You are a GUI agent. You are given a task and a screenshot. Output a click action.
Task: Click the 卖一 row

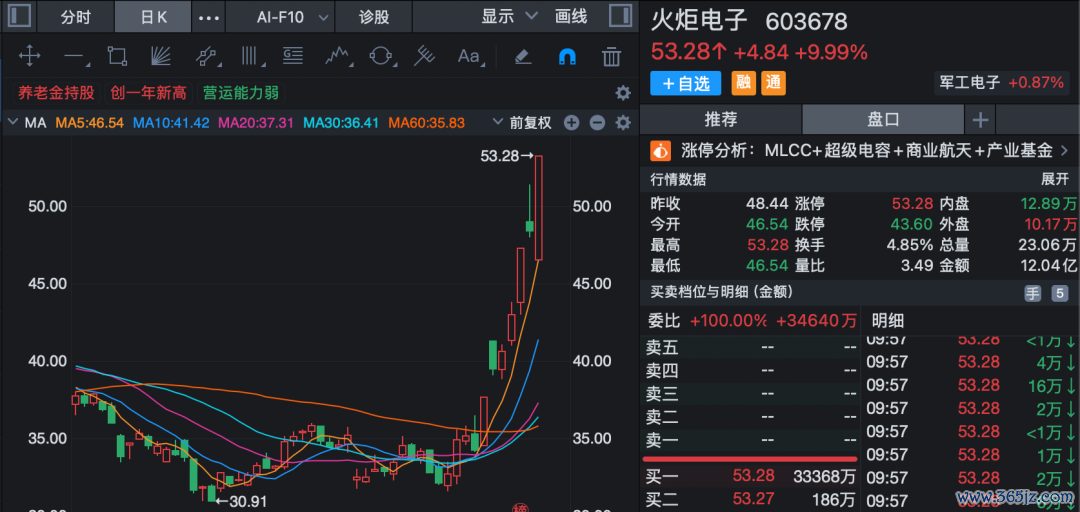coord(751,440)
